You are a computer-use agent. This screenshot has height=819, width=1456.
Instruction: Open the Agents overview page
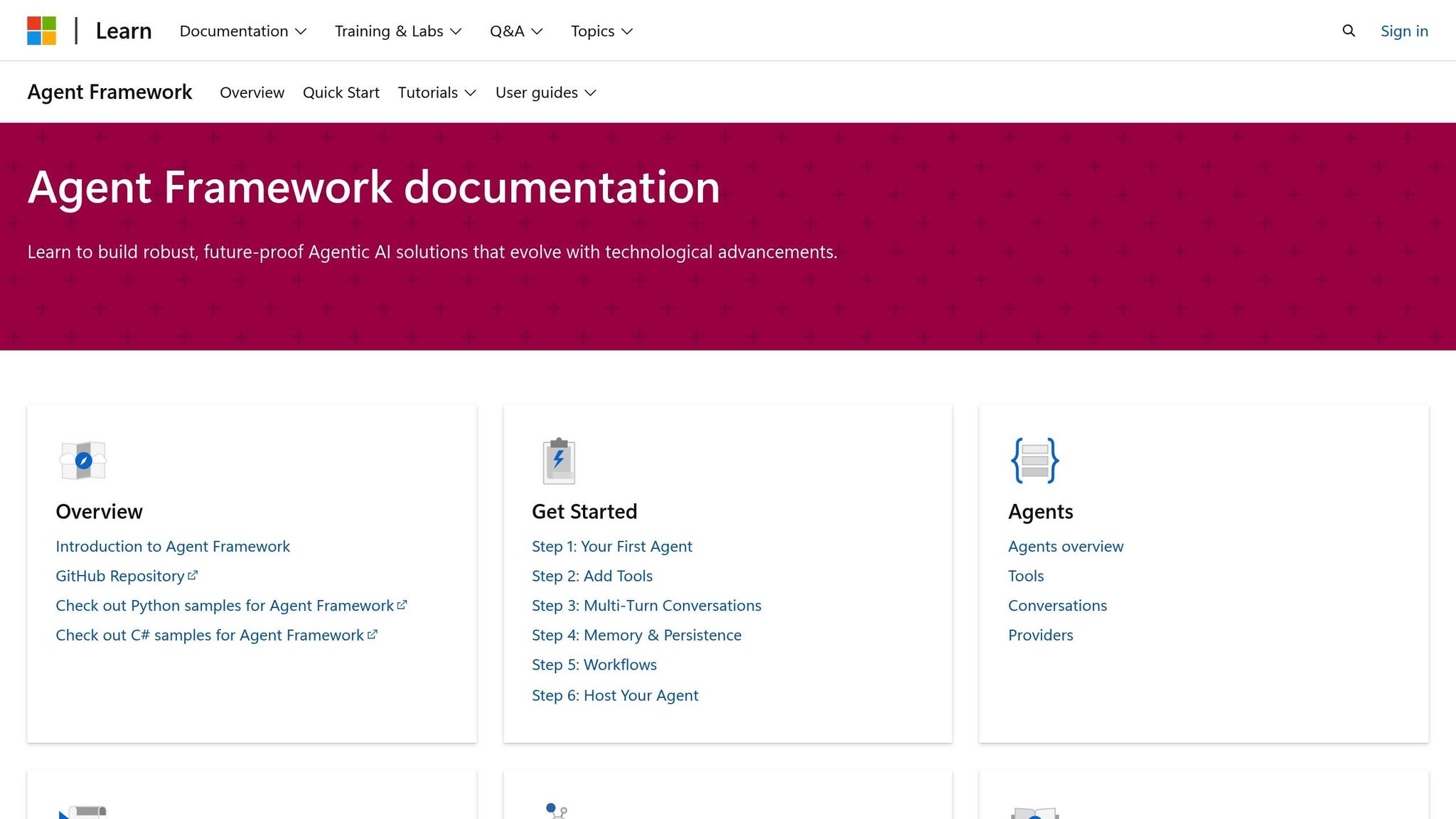pyautogui.click(x=1065, y=546)
